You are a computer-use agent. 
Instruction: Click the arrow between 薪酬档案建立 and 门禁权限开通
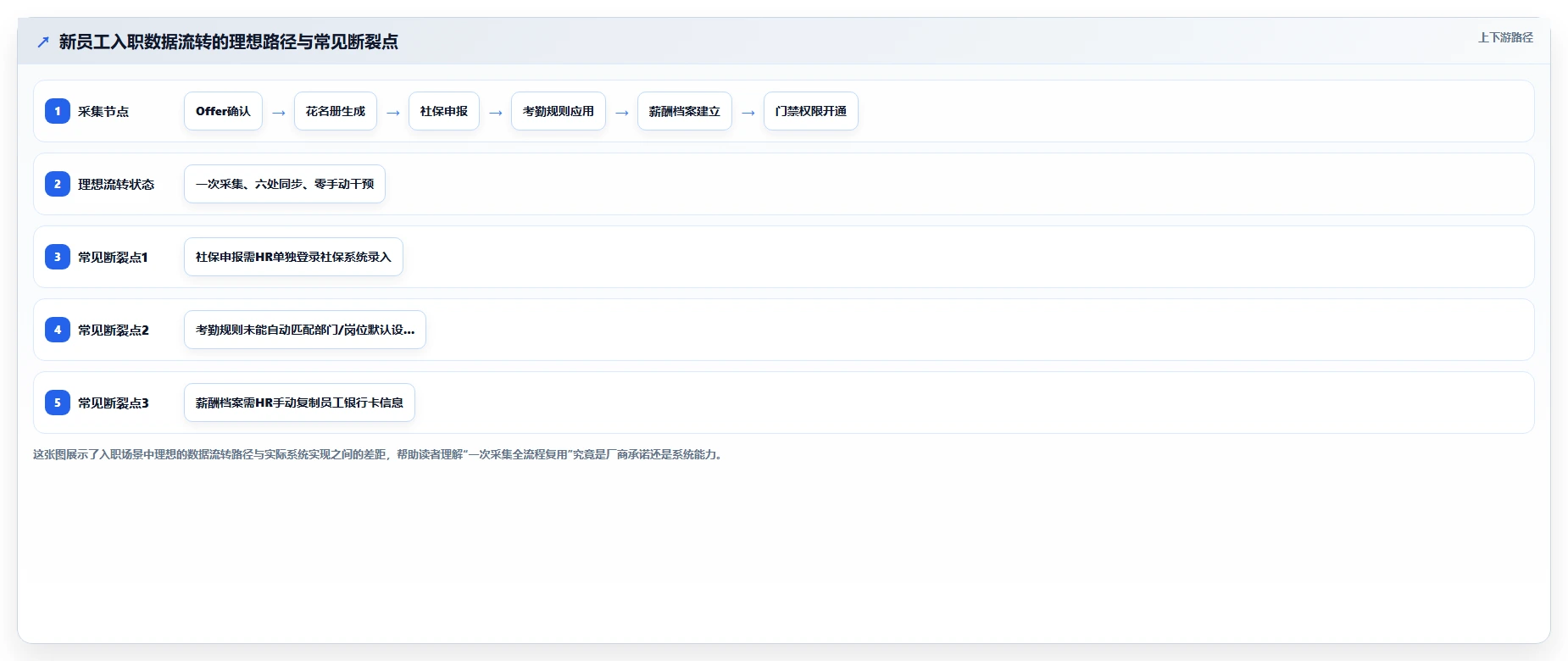coord(748,113)
